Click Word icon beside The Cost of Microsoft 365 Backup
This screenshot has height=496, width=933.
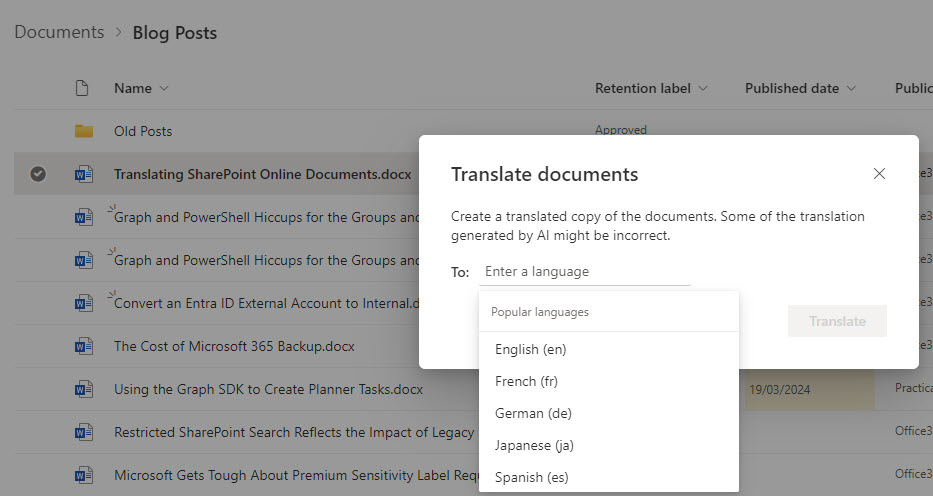(84, 347)
